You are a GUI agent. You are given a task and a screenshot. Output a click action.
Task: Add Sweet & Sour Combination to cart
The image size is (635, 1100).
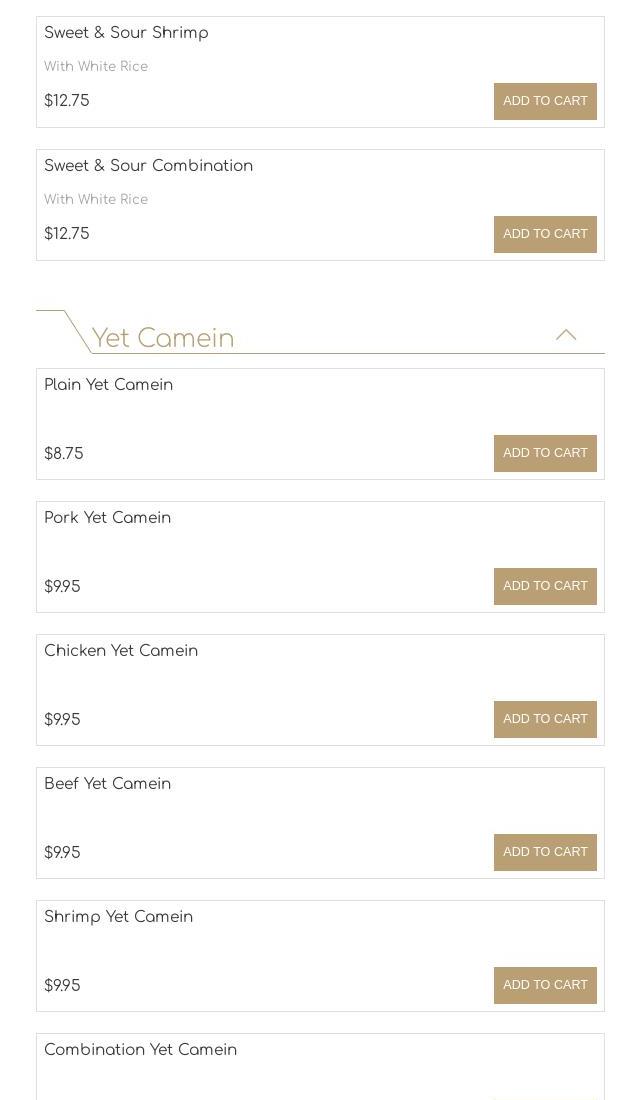[545, 234]
